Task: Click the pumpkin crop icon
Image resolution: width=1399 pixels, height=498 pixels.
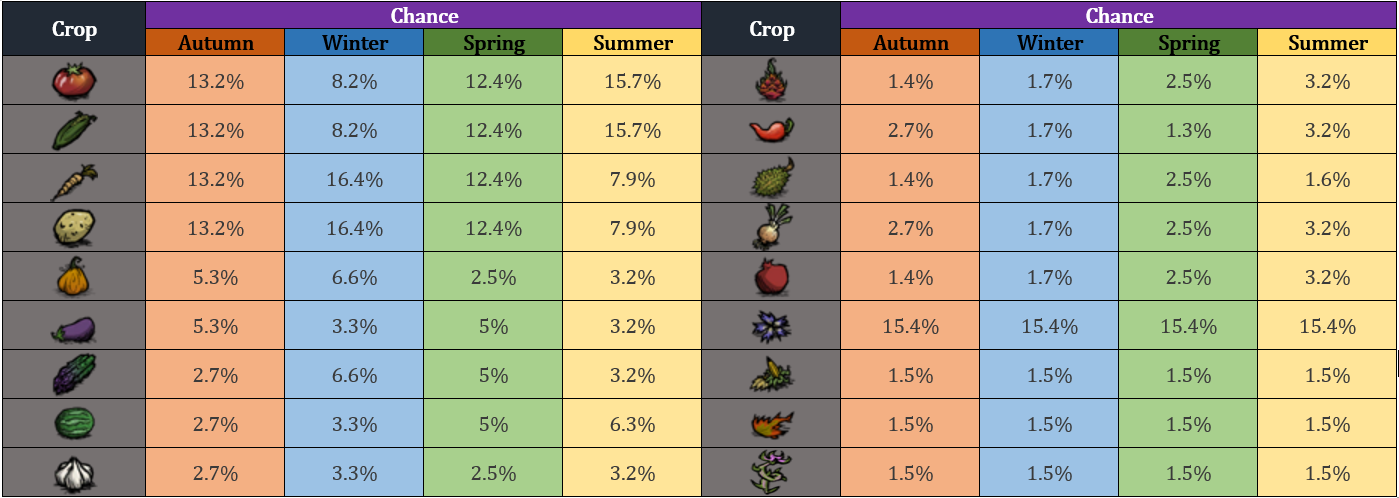Action: 73,277
